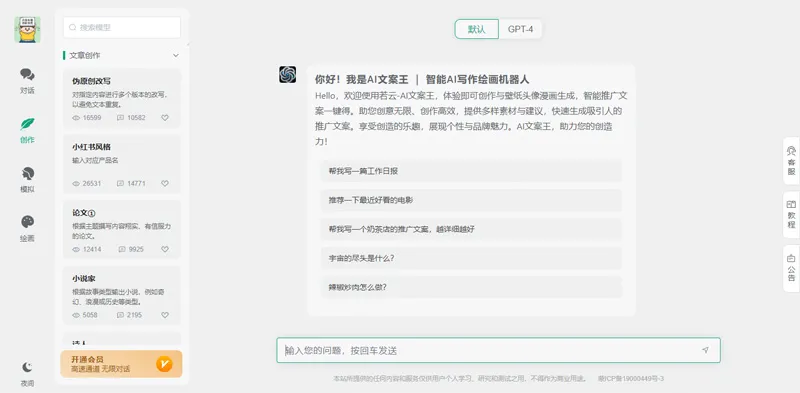This screenshot has width=800, height=393.
Task: Open the 公告 announcements panel
Action: [x=791, y=268]
